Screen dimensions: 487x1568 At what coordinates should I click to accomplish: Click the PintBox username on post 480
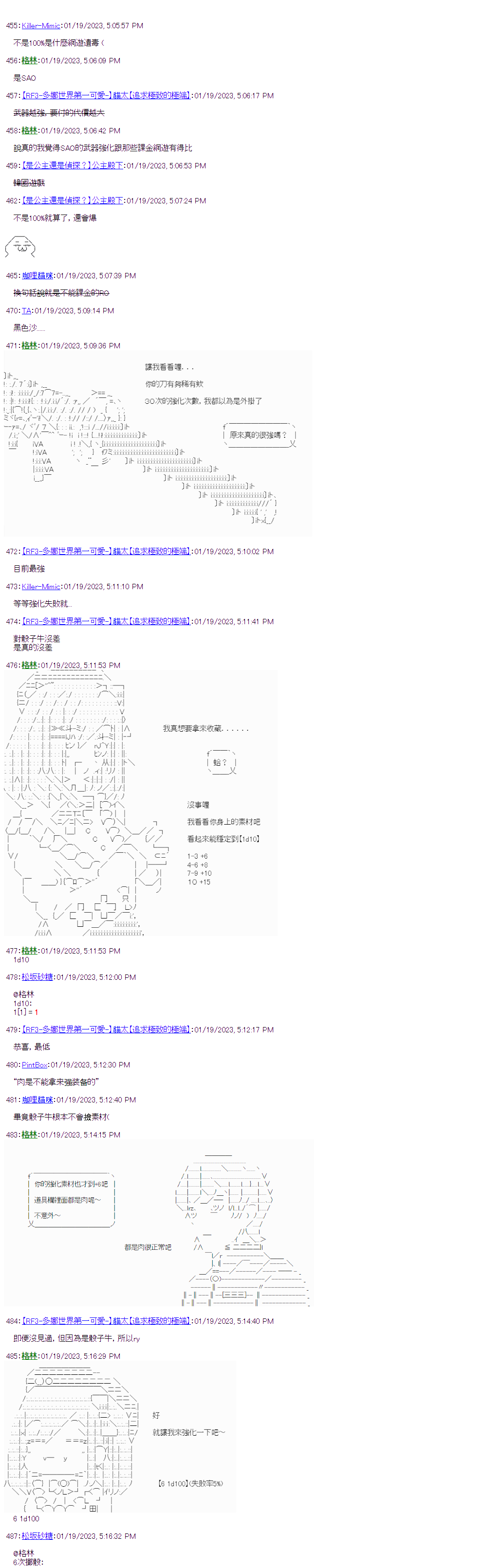pyautogui.click(x=34, y=1064)
